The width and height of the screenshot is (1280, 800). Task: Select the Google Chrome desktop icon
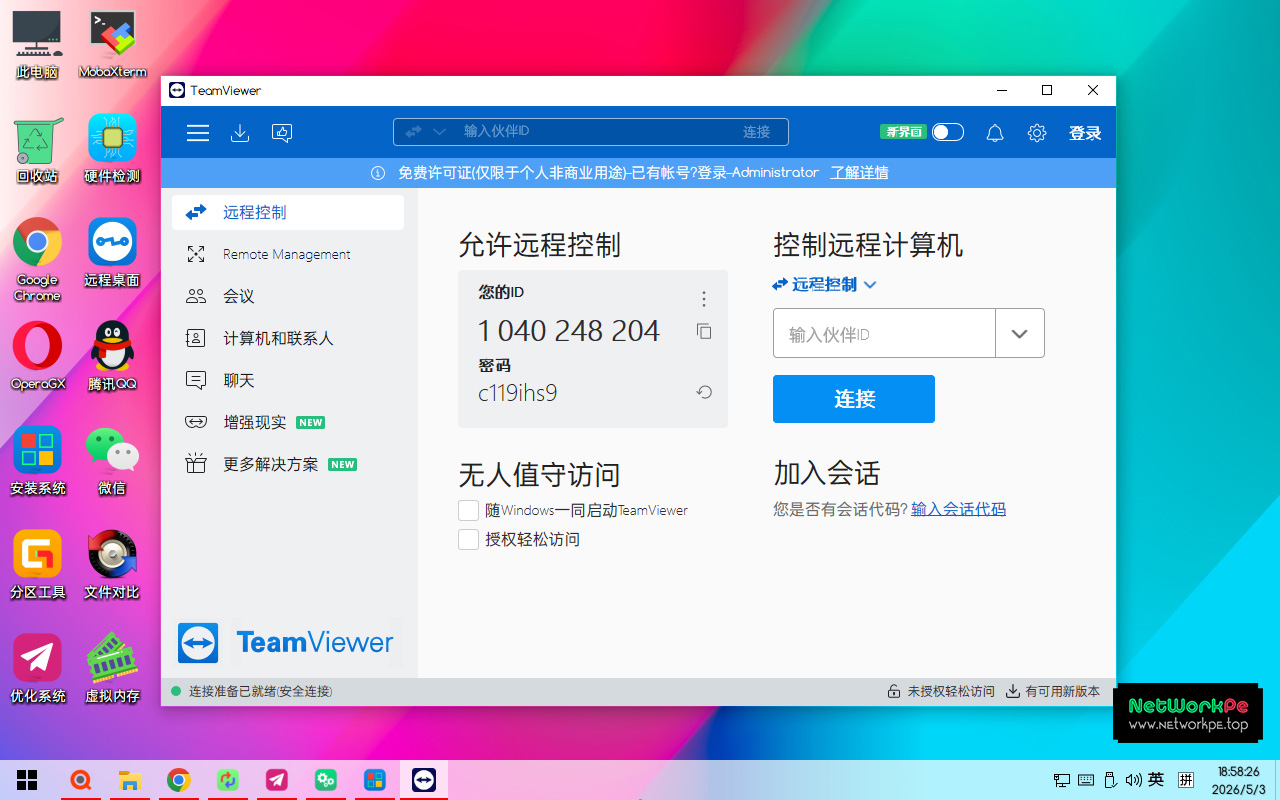click(37, 260)
